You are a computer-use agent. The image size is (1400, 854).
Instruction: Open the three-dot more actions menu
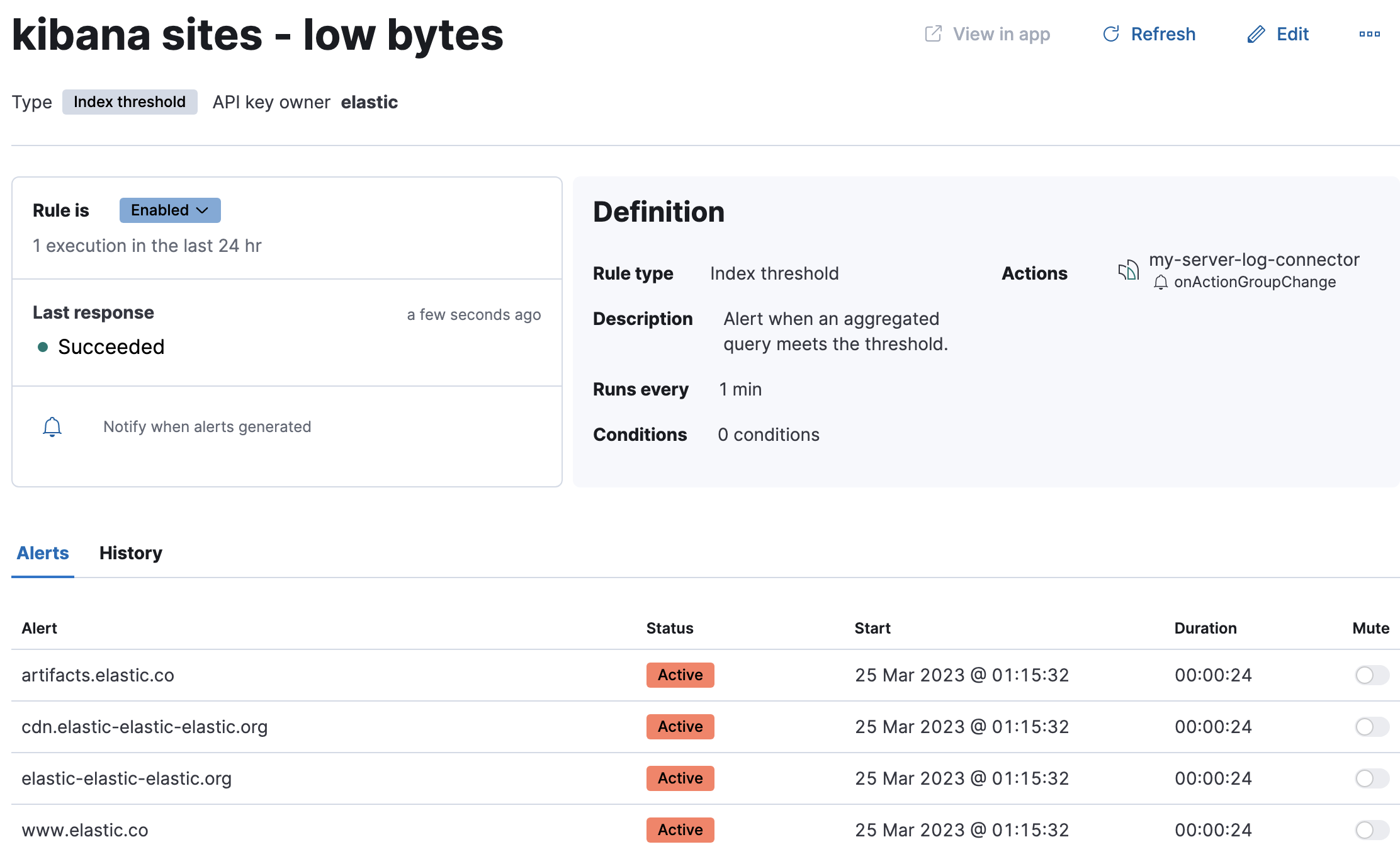click(1369, 34)
